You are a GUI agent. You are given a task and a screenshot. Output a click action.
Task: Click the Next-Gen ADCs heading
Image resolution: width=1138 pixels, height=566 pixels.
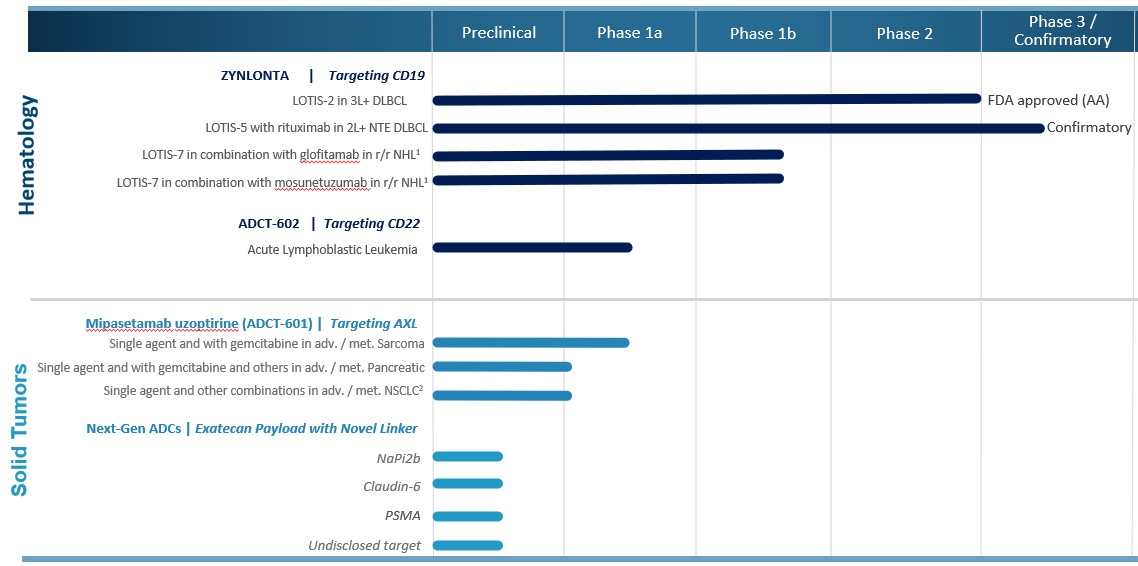(133, 428)
